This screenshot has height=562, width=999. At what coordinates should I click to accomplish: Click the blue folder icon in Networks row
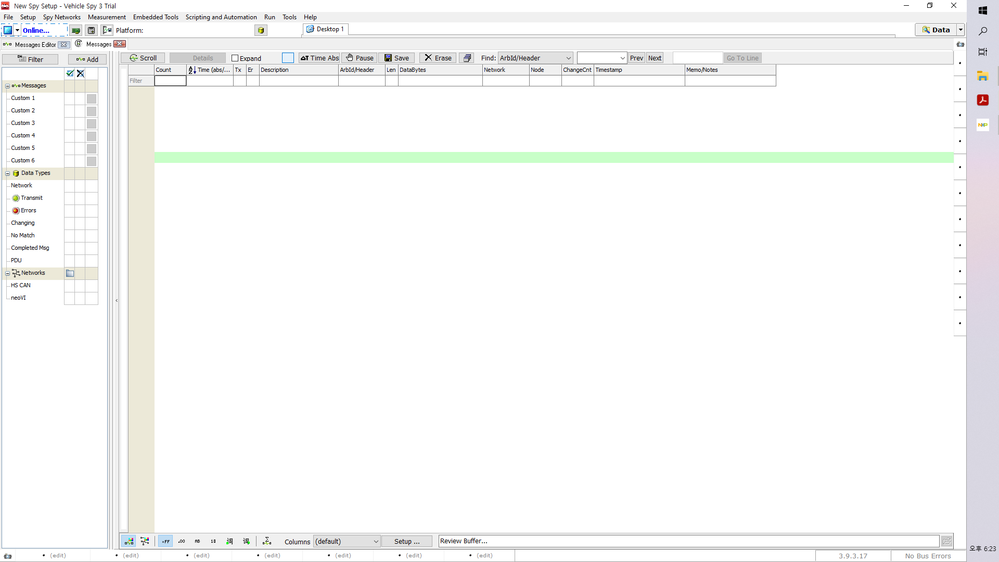tap(70, 273)
